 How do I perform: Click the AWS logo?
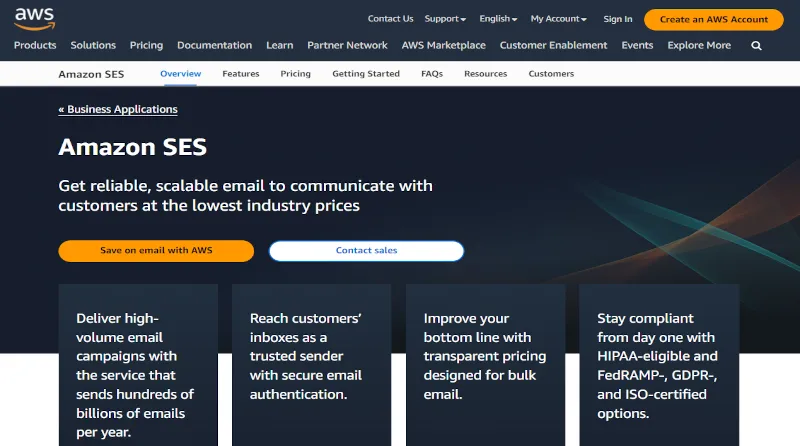tap(34, 19)
